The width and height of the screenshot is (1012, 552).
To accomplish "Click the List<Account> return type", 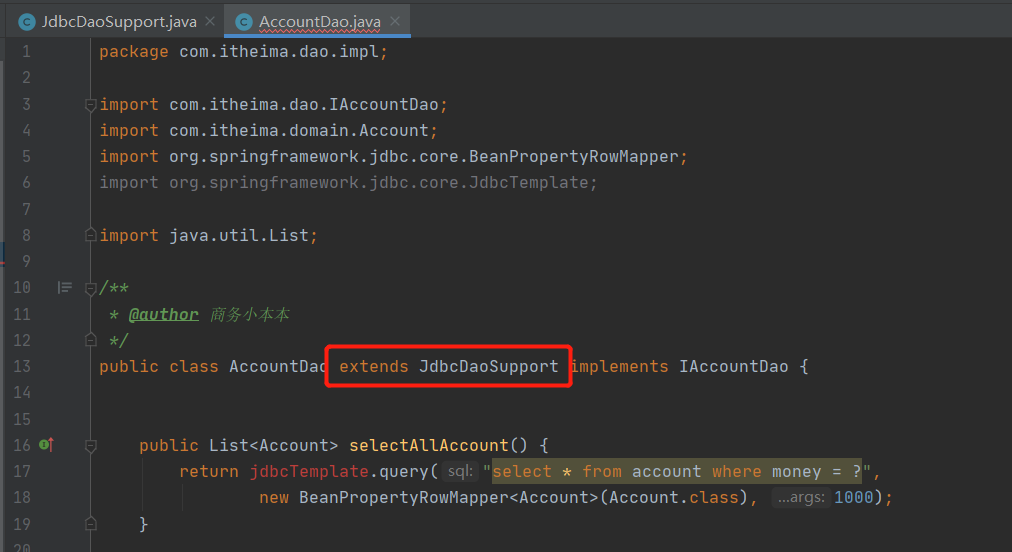I will [x=274, y=445].
